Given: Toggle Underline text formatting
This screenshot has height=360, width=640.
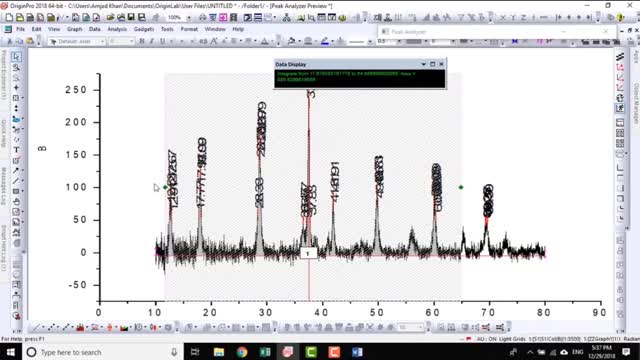Looking at the screenshot, I should click(x=162, y=41).
